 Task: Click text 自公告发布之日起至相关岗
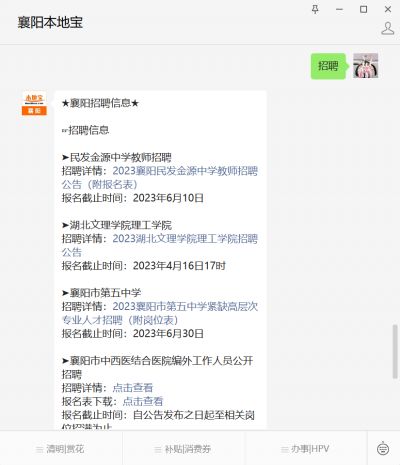coord(194,415)
